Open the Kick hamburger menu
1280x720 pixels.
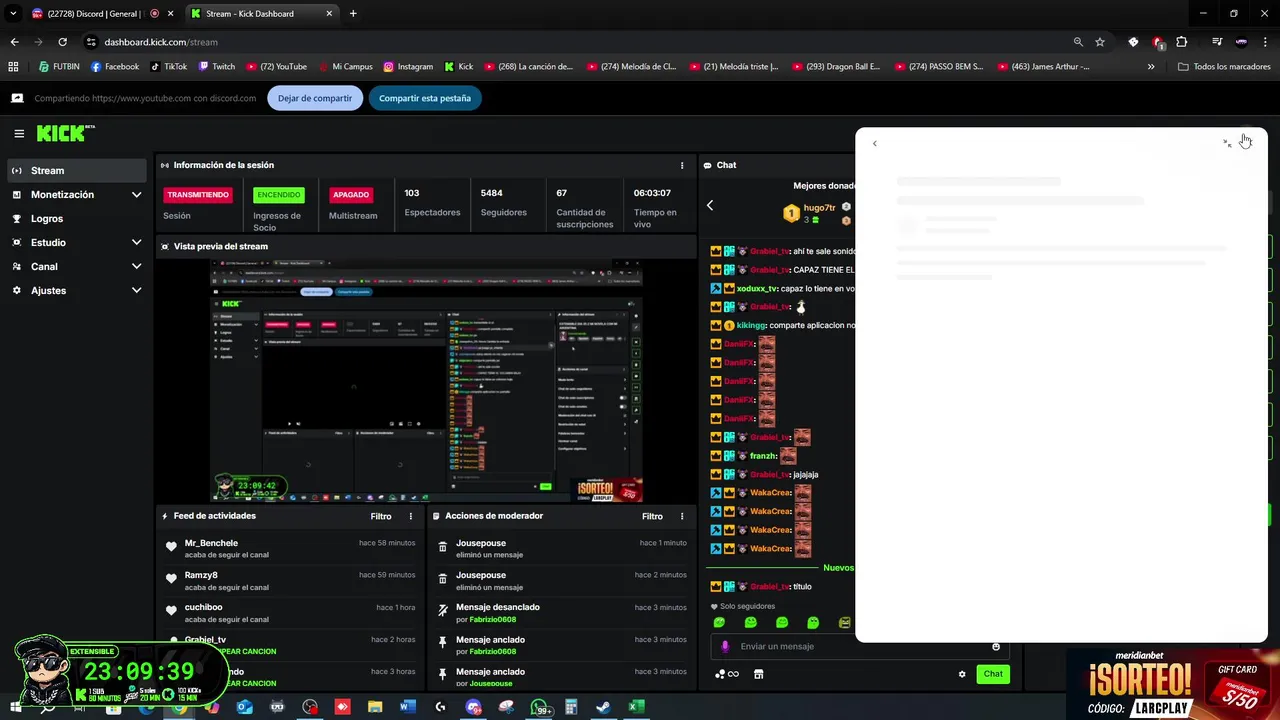[x=19, y=133]
